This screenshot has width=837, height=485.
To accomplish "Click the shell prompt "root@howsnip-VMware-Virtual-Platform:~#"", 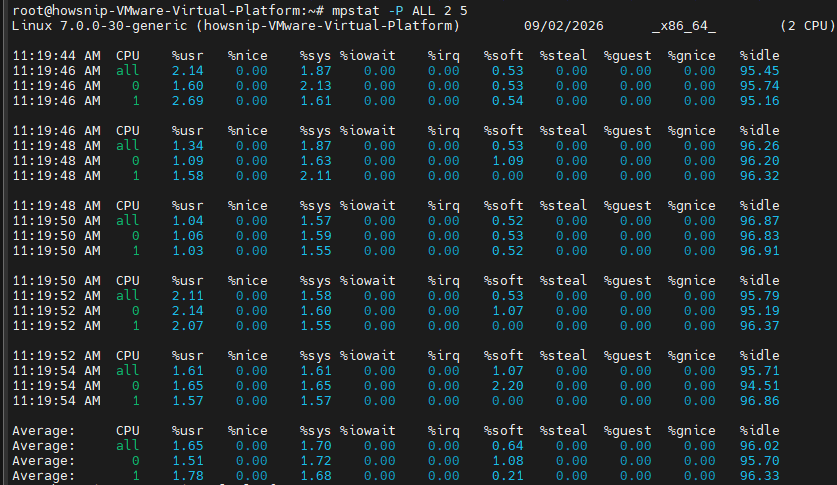I will click(168, 11).
